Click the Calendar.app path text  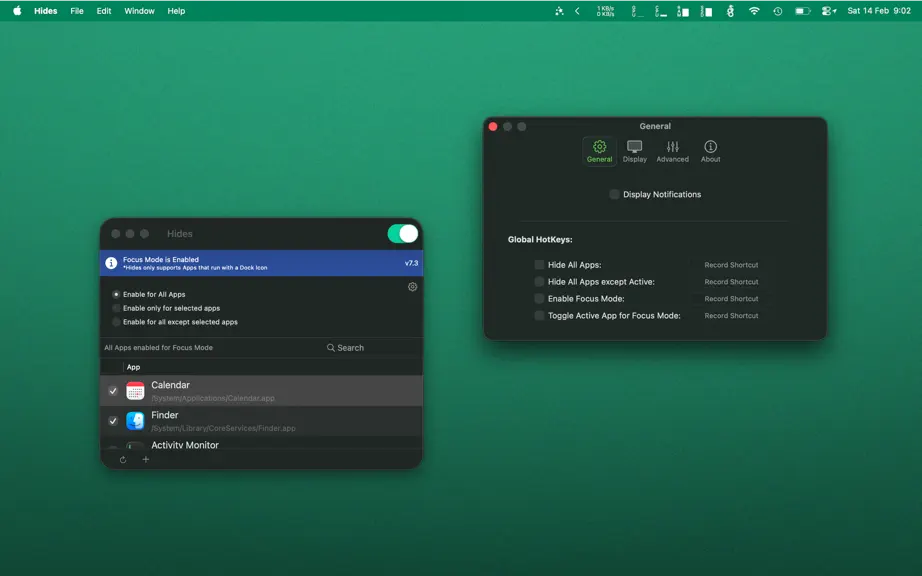(x=213, y=398)
